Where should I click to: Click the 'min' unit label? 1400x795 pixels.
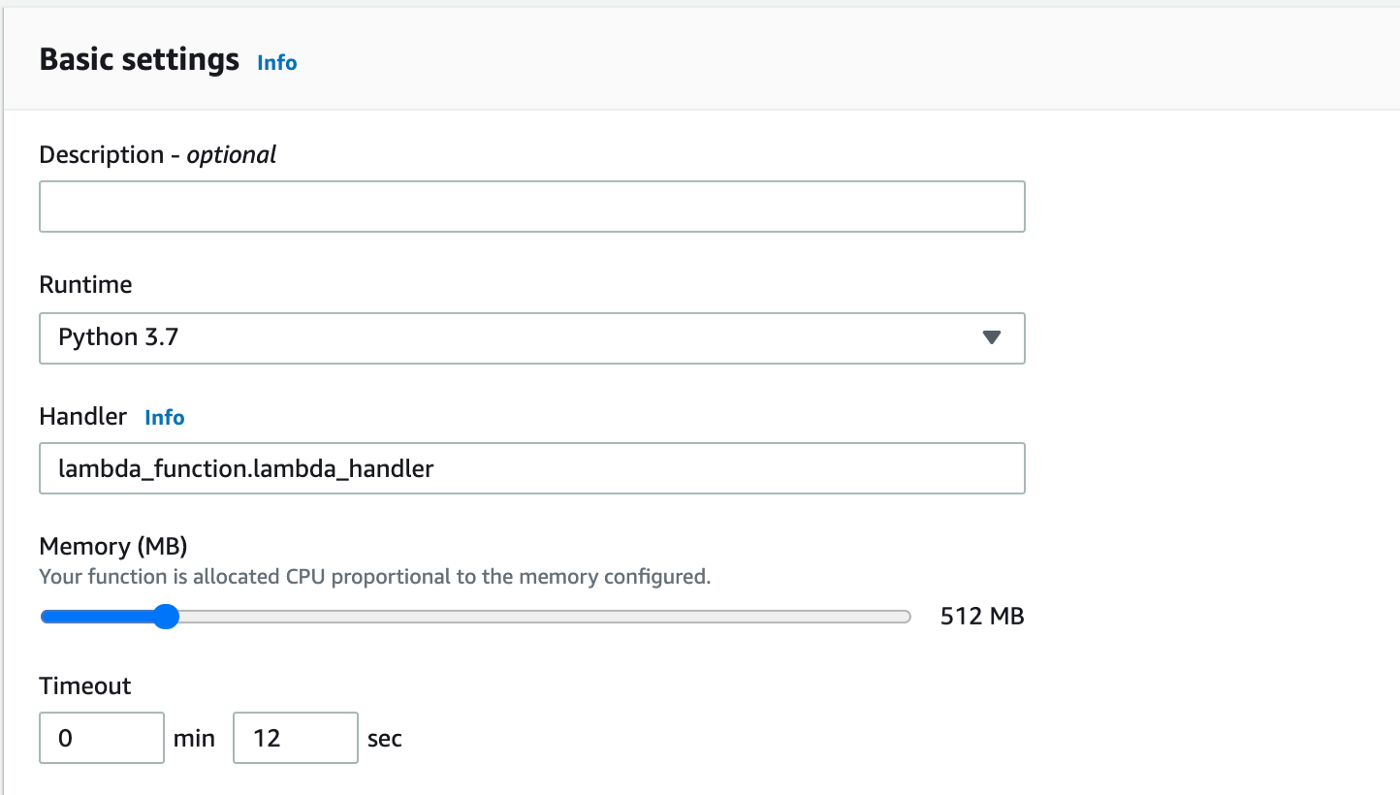tap(194, 739)
